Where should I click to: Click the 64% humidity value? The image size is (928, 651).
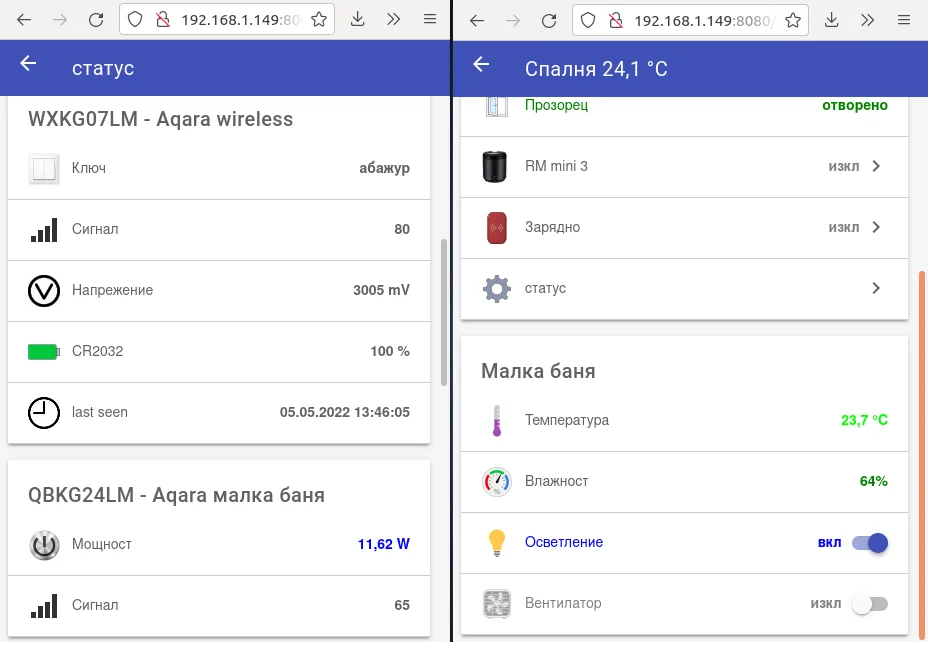pyautogui.click(x=874, y=481)
